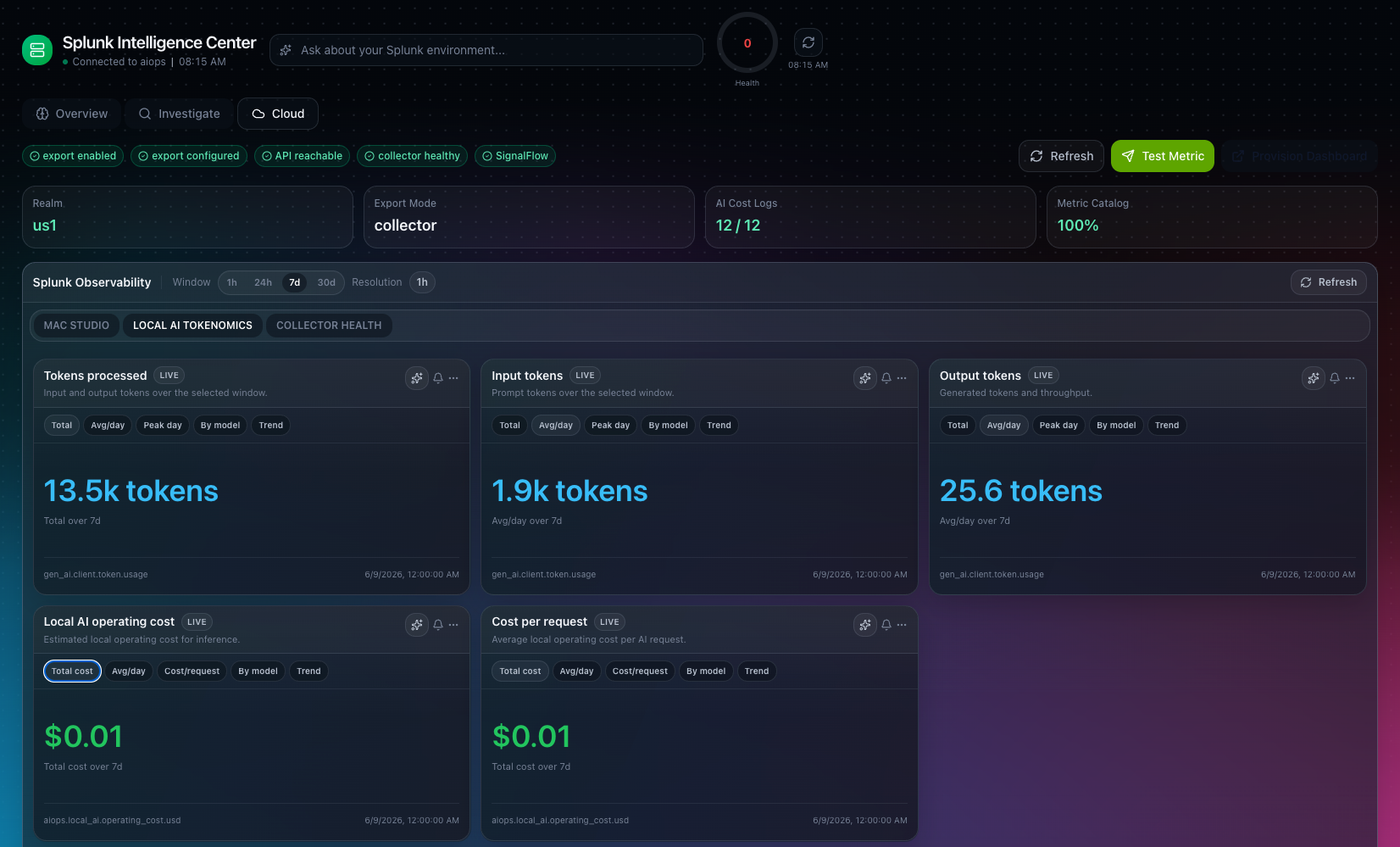Select Trend on Input tokens card
1400x847 pixels.
[x=719, y=426]
